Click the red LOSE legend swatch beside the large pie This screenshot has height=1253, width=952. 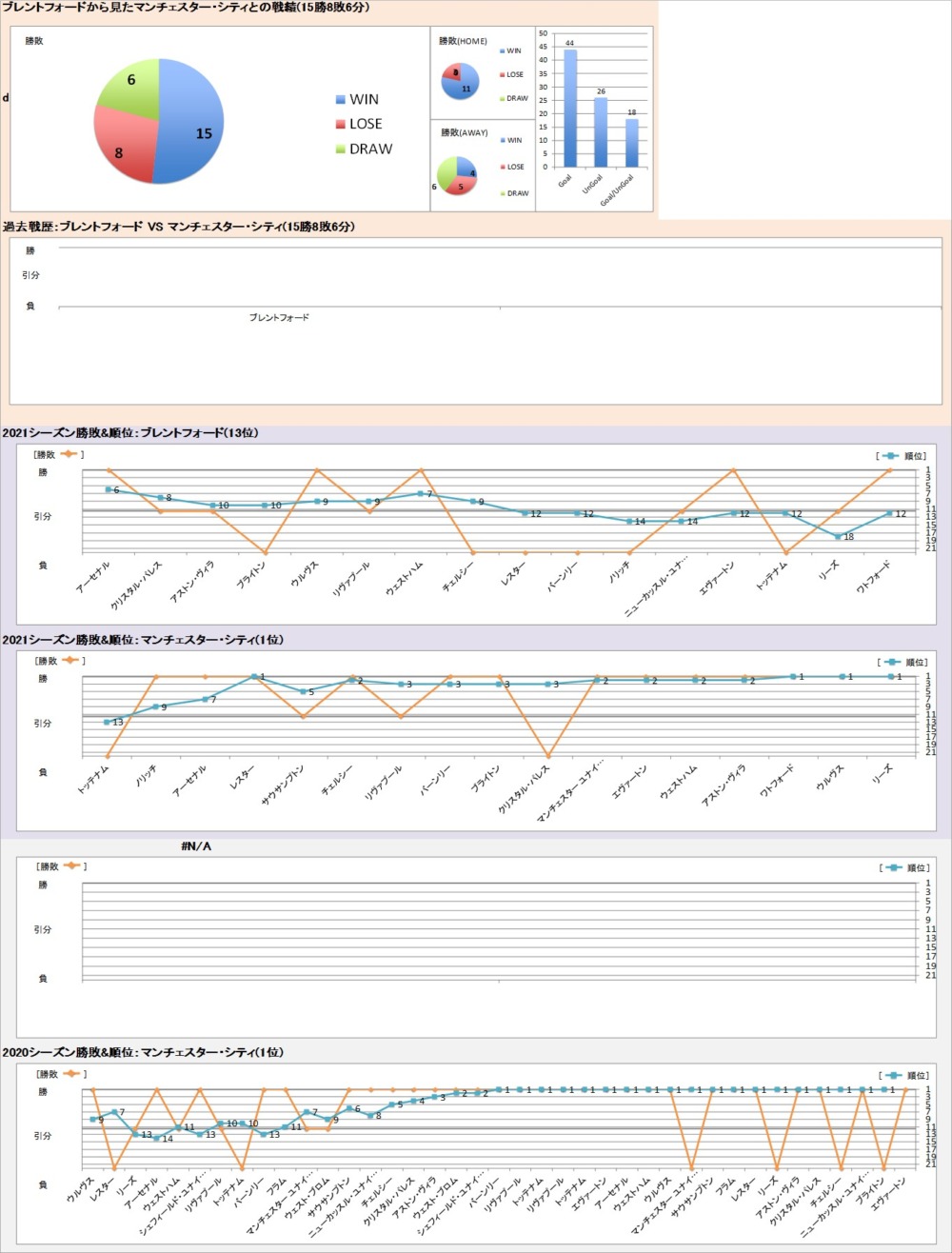(341, 125)
